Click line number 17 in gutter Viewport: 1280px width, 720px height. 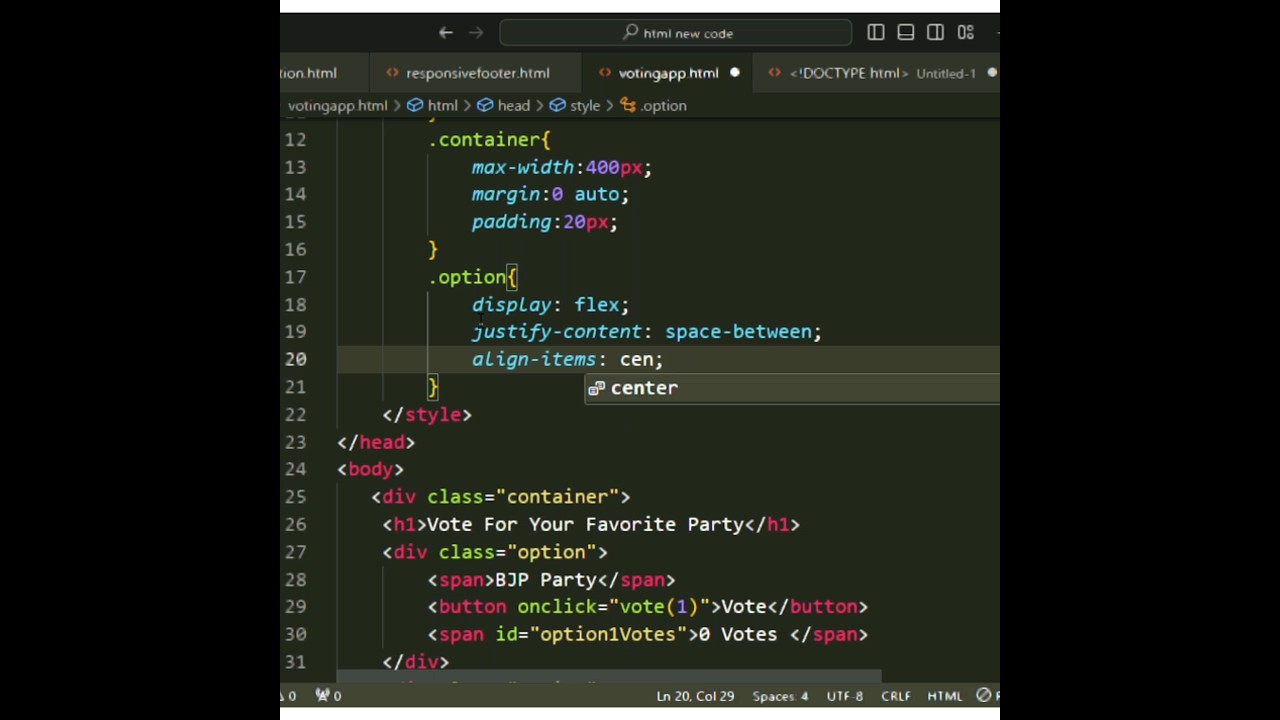click(x=295, y=277)
